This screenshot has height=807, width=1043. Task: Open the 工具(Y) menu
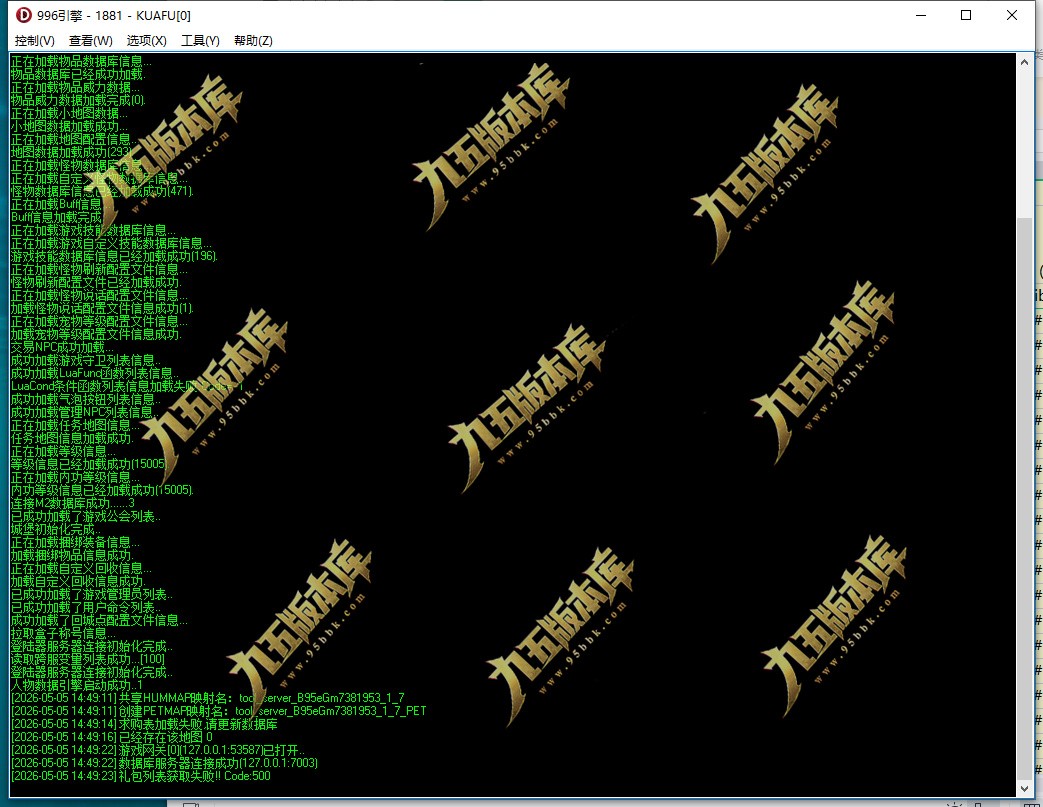point(200,41)
